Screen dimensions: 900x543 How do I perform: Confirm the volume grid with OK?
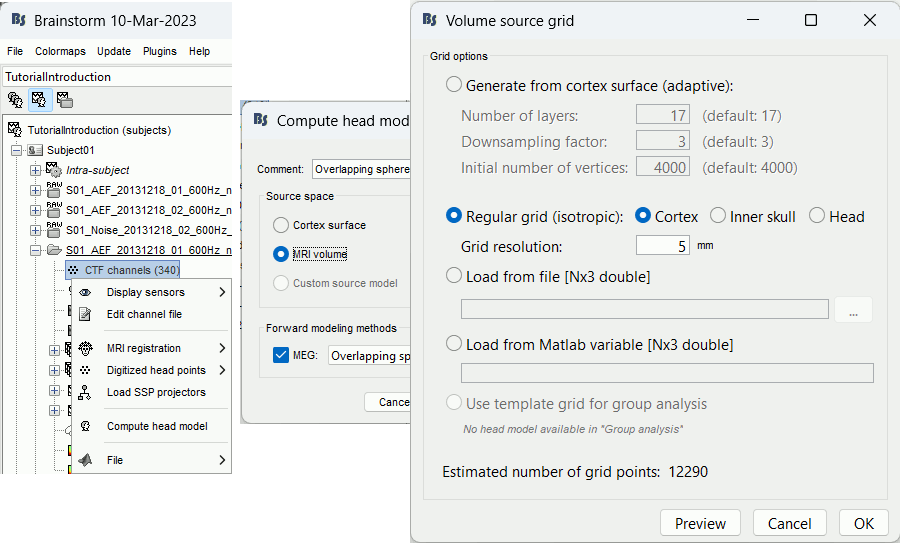pyautogui.click(x=863, y=523)
